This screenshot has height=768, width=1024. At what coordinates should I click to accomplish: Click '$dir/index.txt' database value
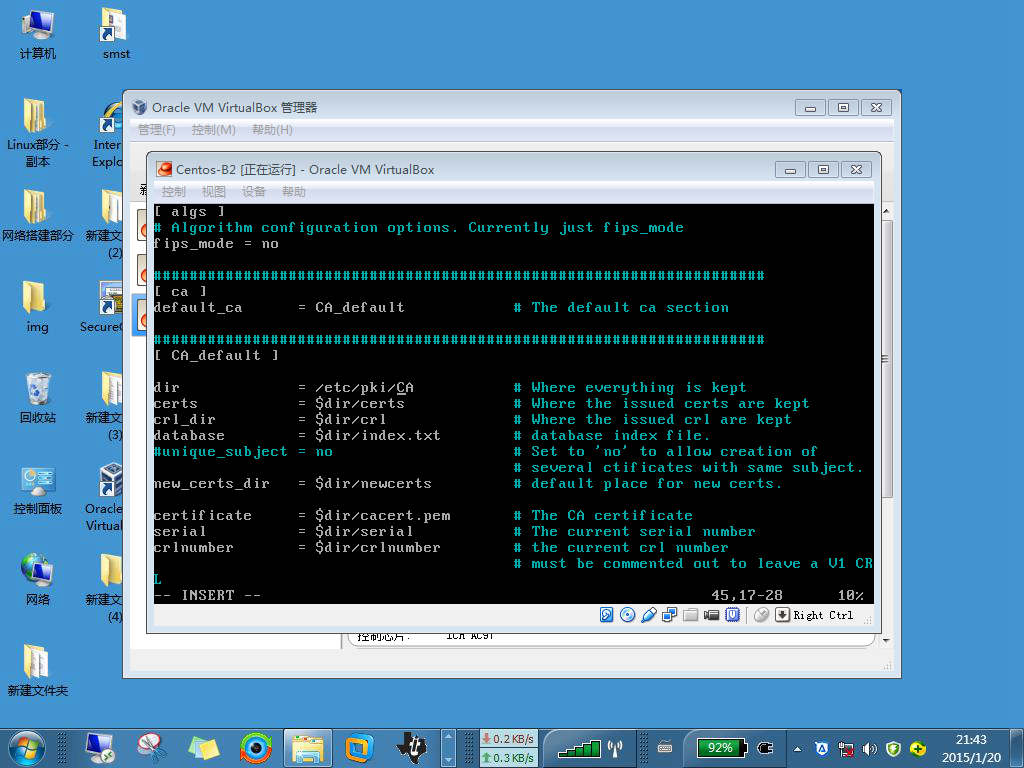coord(377,435)
